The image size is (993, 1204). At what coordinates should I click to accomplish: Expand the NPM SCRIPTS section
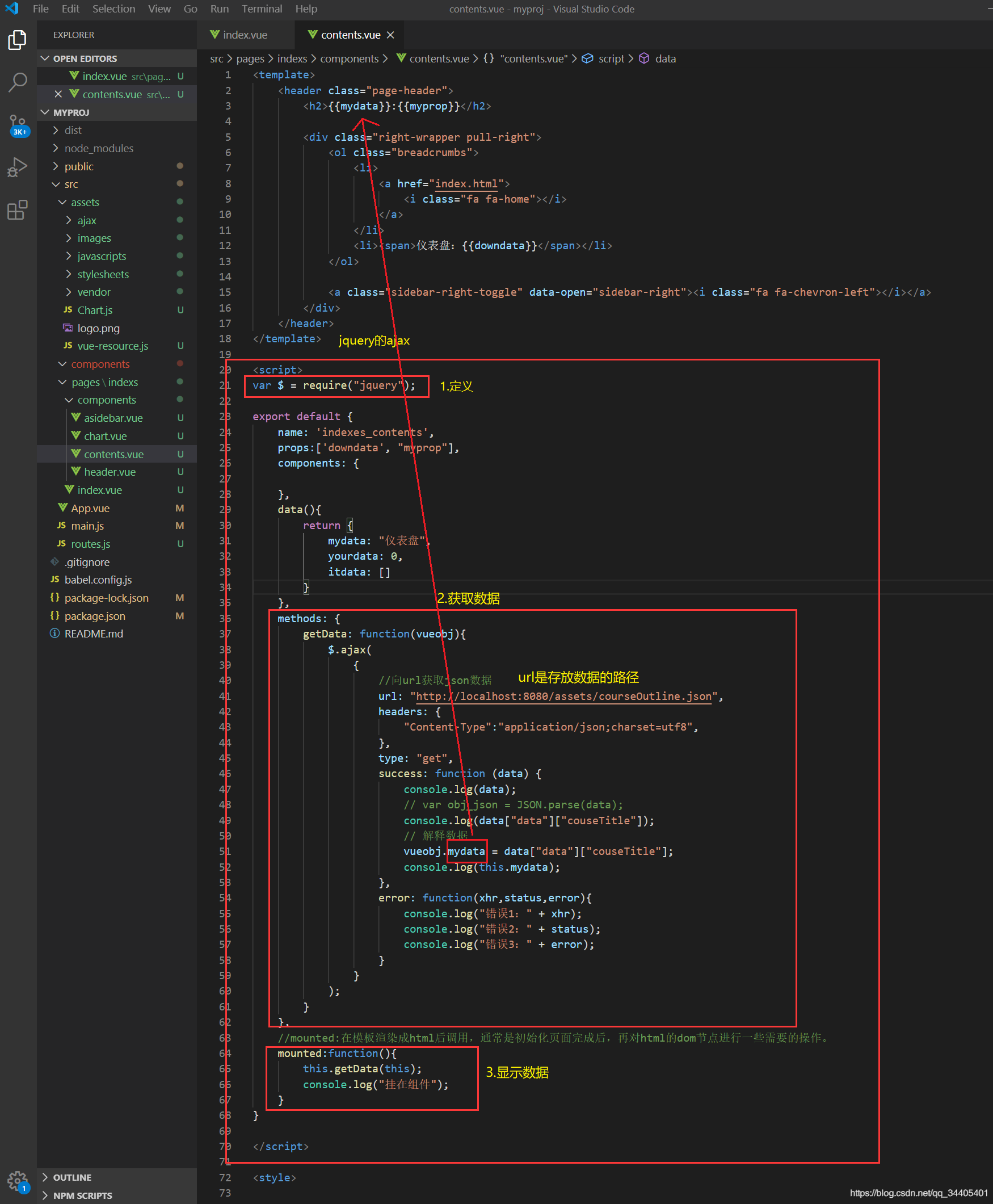point(45,1195)
